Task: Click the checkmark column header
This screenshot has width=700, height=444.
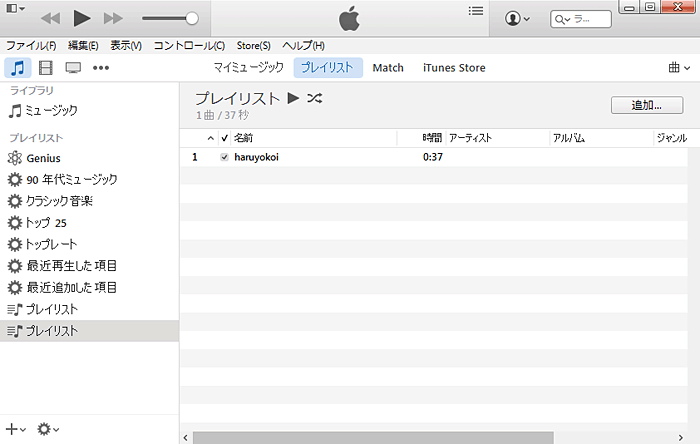Action: pyautogui.click(x=225, y=138)
